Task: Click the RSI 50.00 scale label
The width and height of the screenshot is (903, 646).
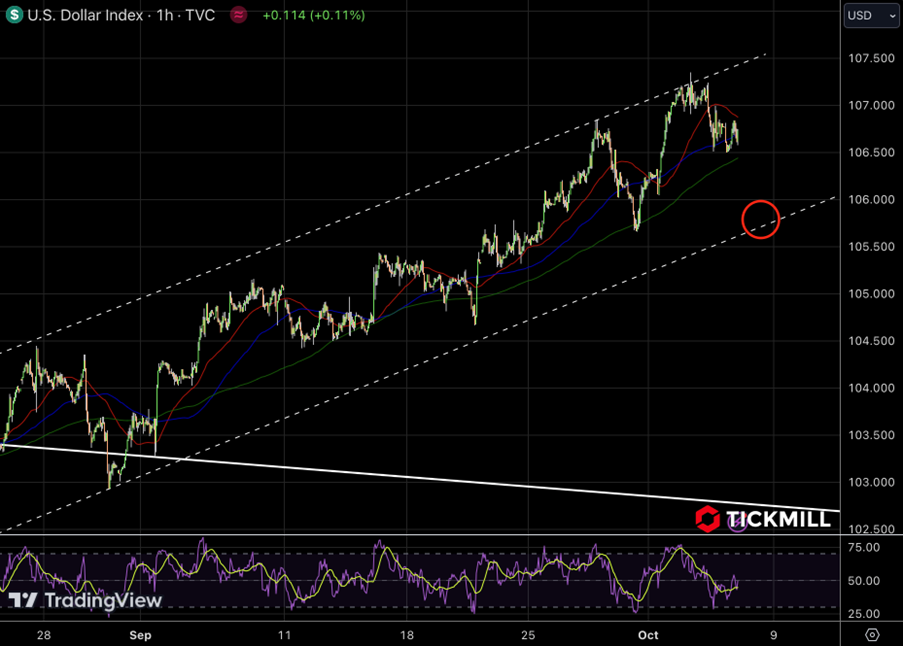Action: (864, 581)
